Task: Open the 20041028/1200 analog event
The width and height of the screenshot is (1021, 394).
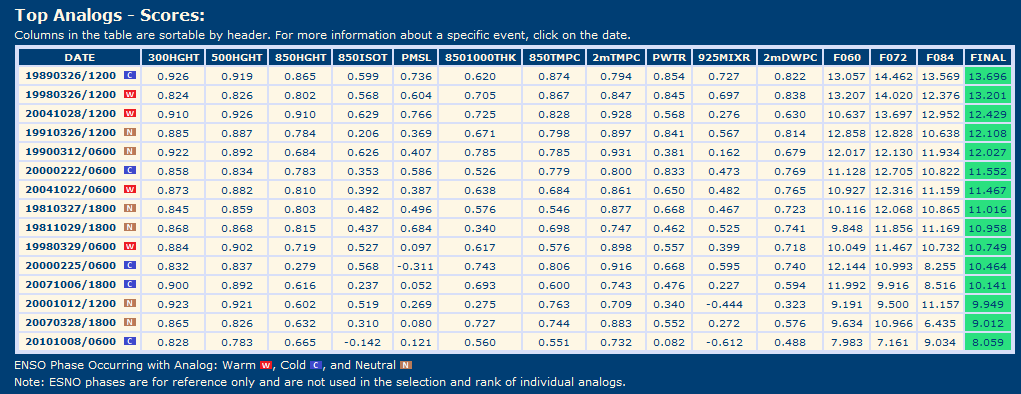Action: click(70, 113)
